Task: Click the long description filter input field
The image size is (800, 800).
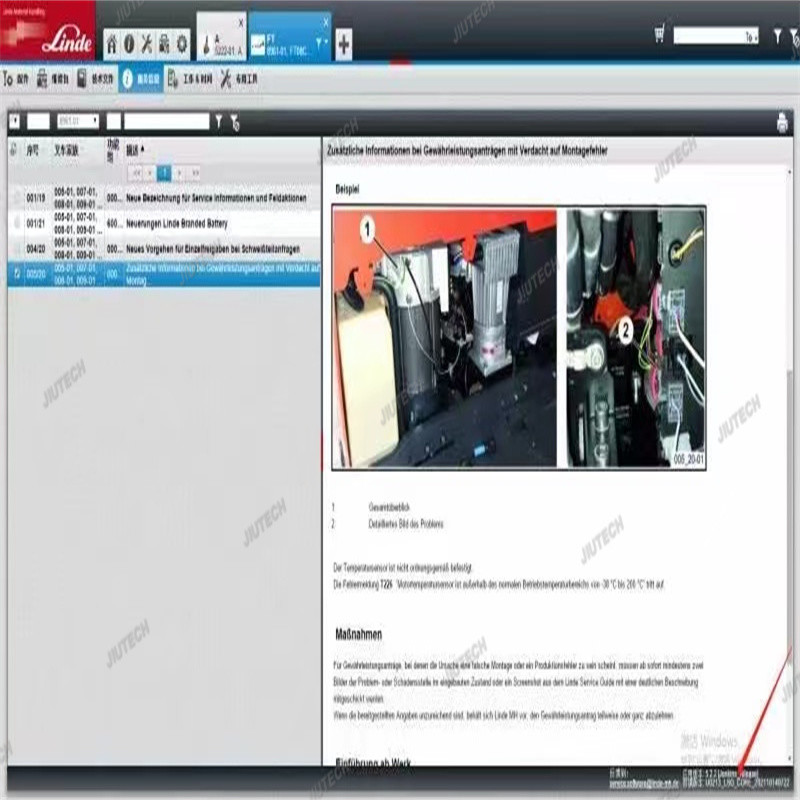Action: 166,121
